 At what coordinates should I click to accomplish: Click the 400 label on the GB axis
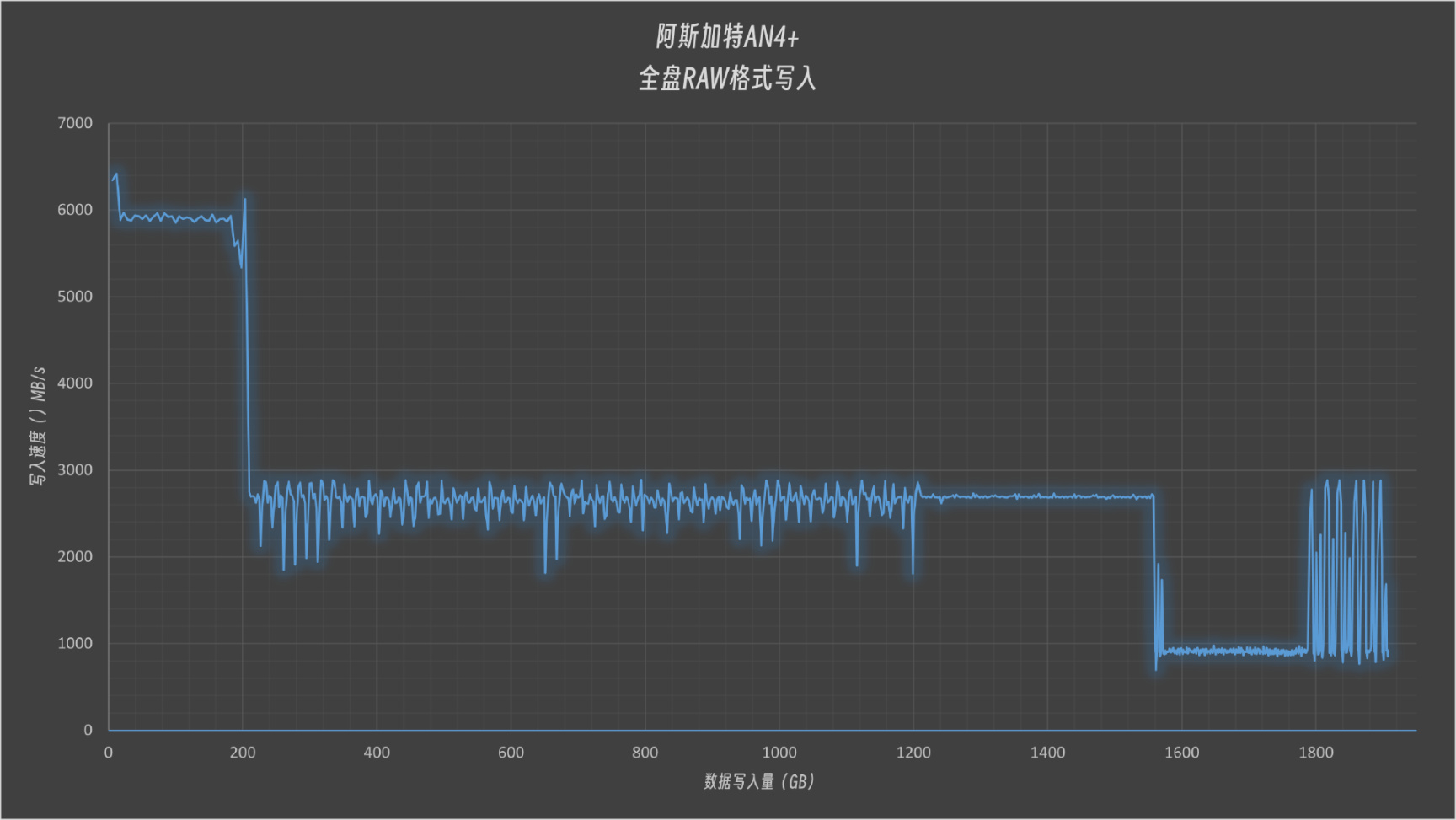pos(377,753)
